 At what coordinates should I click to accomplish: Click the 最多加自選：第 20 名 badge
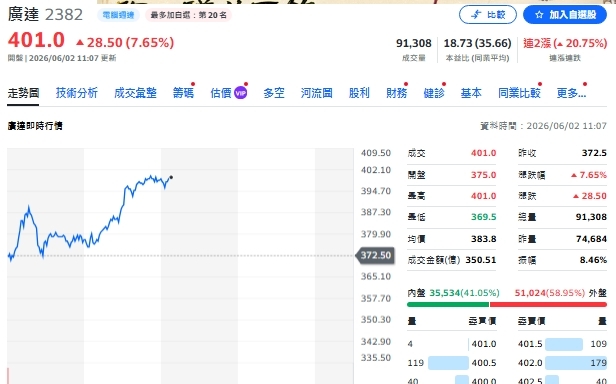[189, 15]
